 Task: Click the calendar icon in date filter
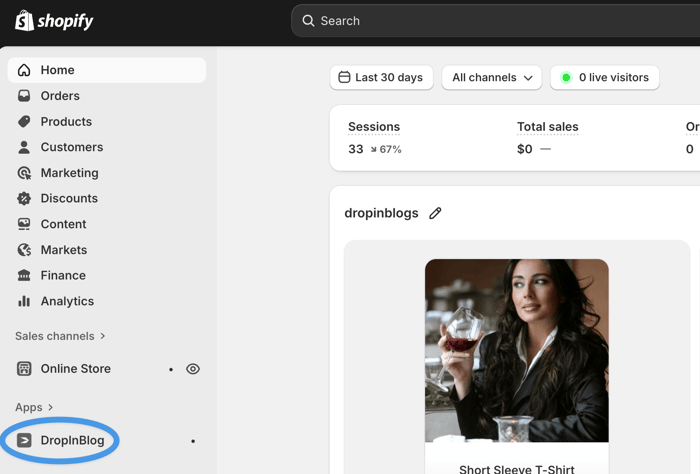[x=344, y=77]
